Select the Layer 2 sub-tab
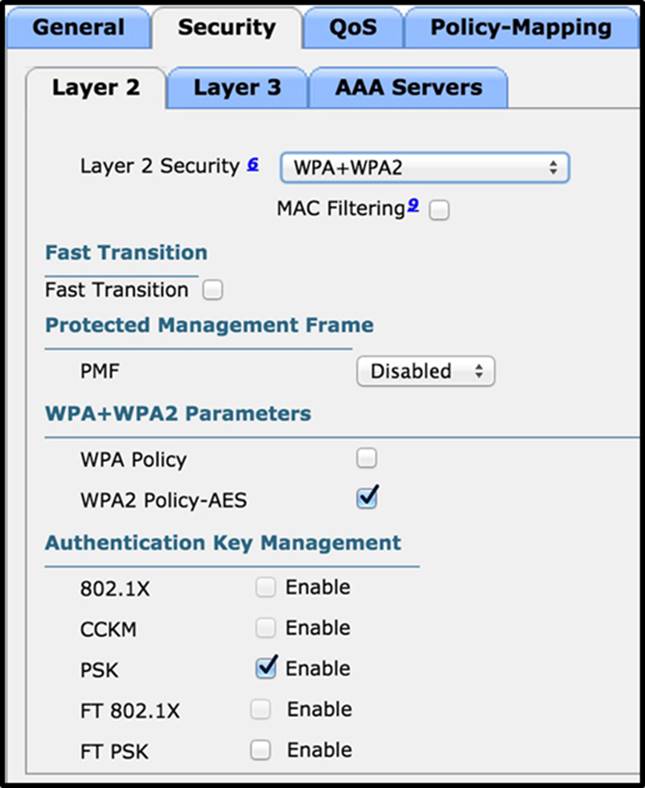This screenshot has width=645, height=788. click(x=96, y=88)
